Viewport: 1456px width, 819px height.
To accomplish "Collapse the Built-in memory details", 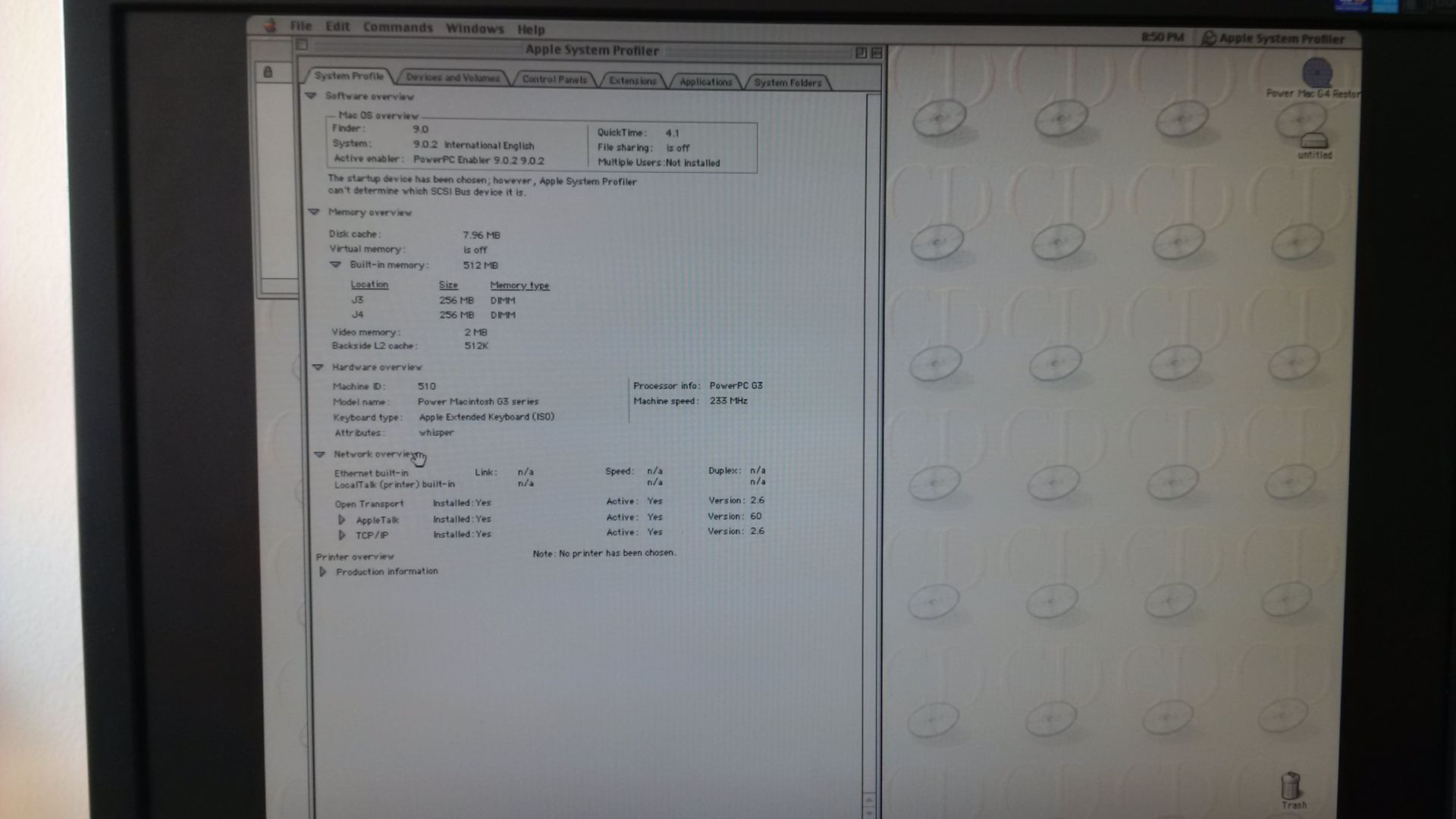I will (335, 265).
